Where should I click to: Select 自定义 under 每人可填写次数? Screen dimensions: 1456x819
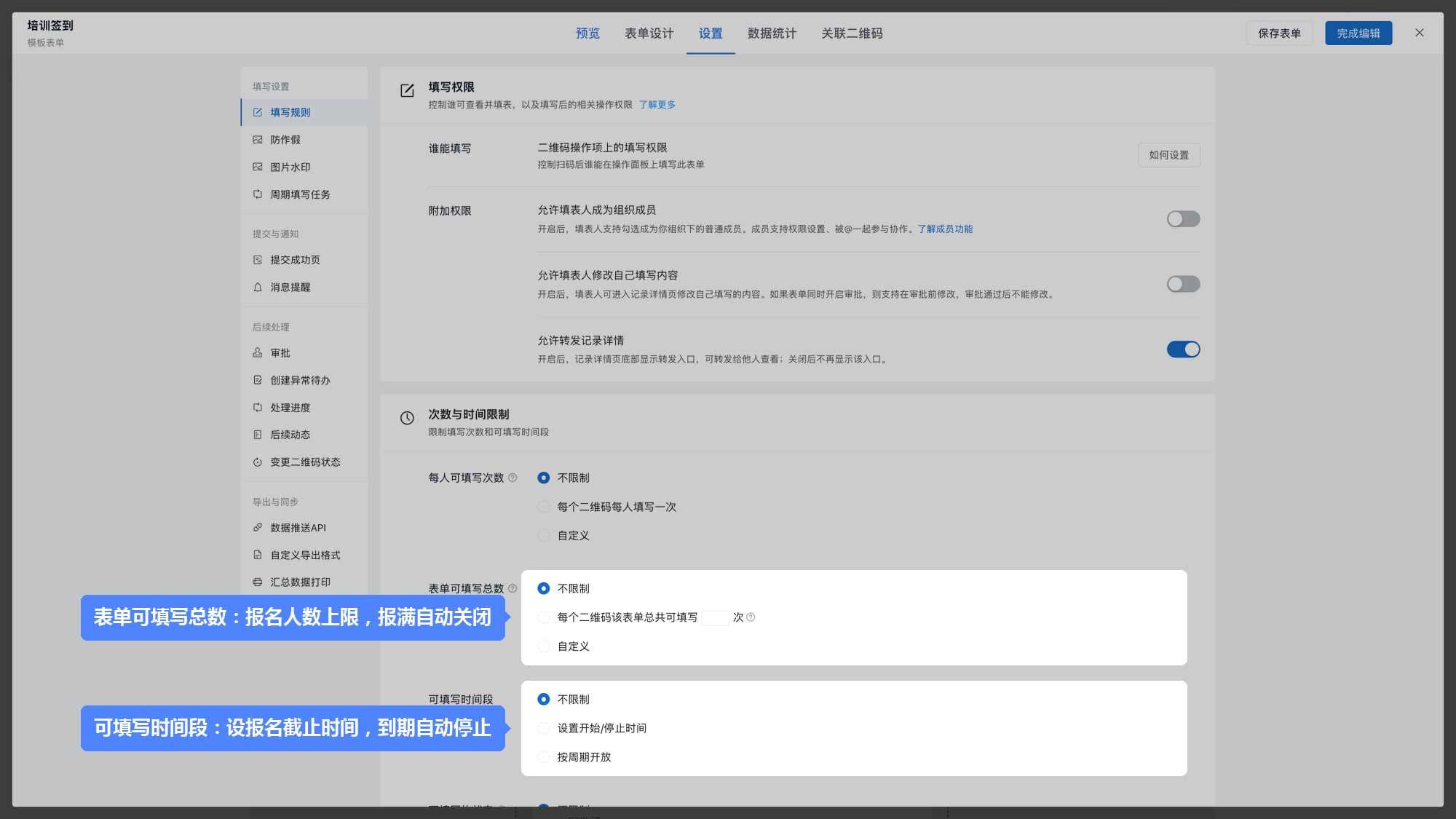(x=544, y=535)
